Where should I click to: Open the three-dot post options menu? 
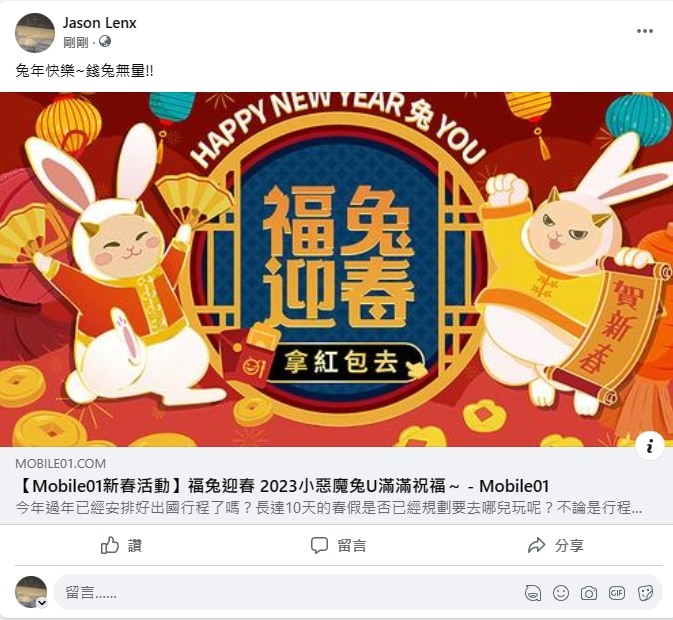[645, 31]
